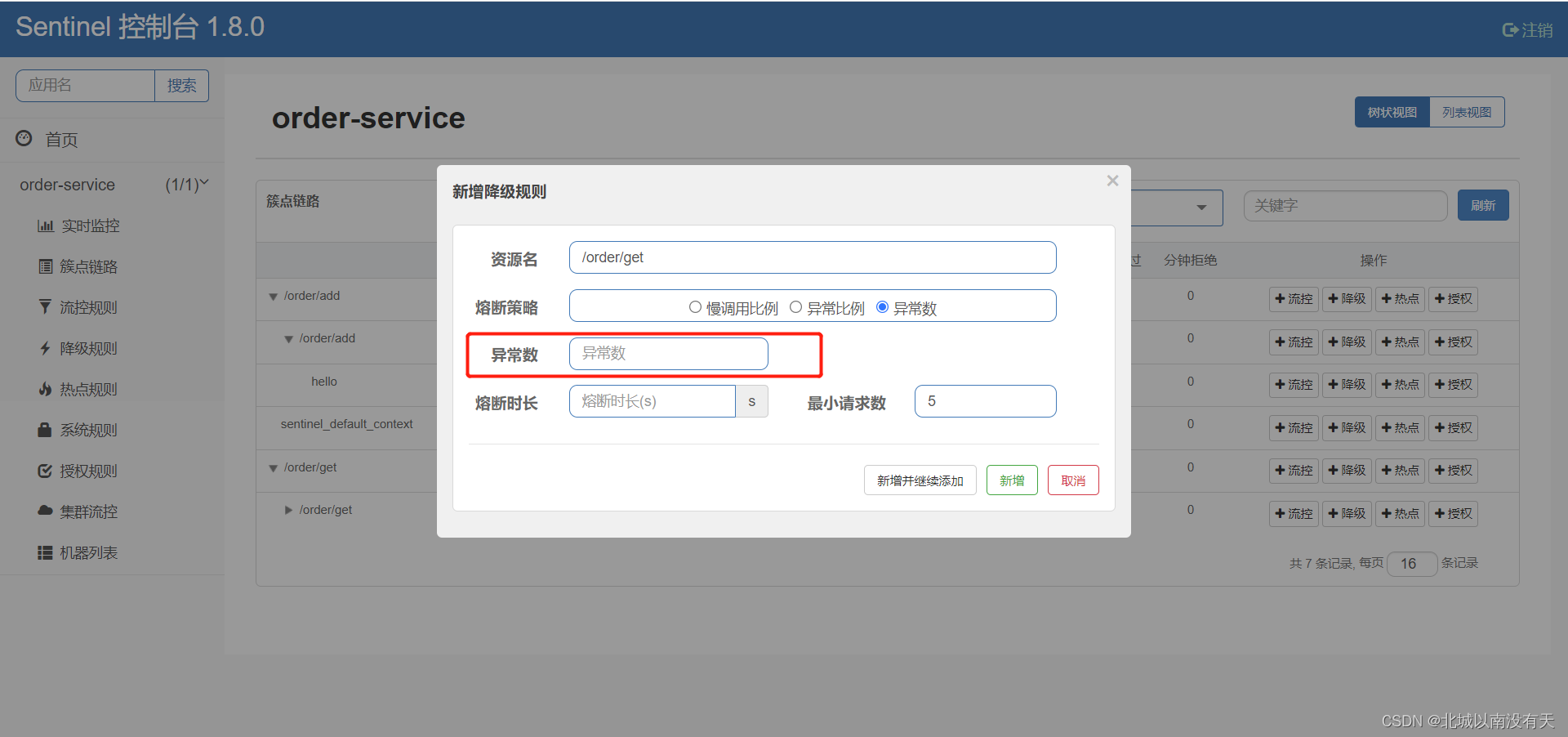The width and height of the screenshot is (1568, 737).
Task: Click +流控 in sentinel_default_context row
Action: [1294, 428]
